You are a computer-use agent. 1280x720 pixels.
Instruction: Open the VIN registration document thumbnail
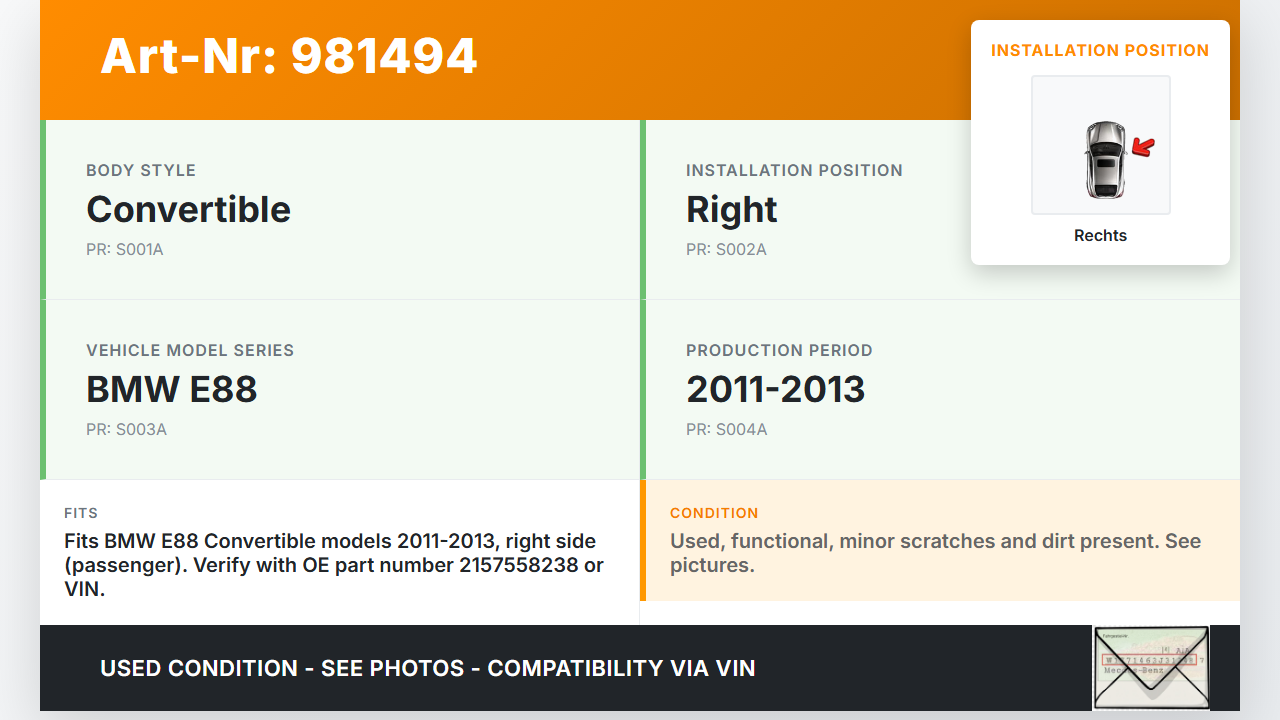[x=1150, y=667]
